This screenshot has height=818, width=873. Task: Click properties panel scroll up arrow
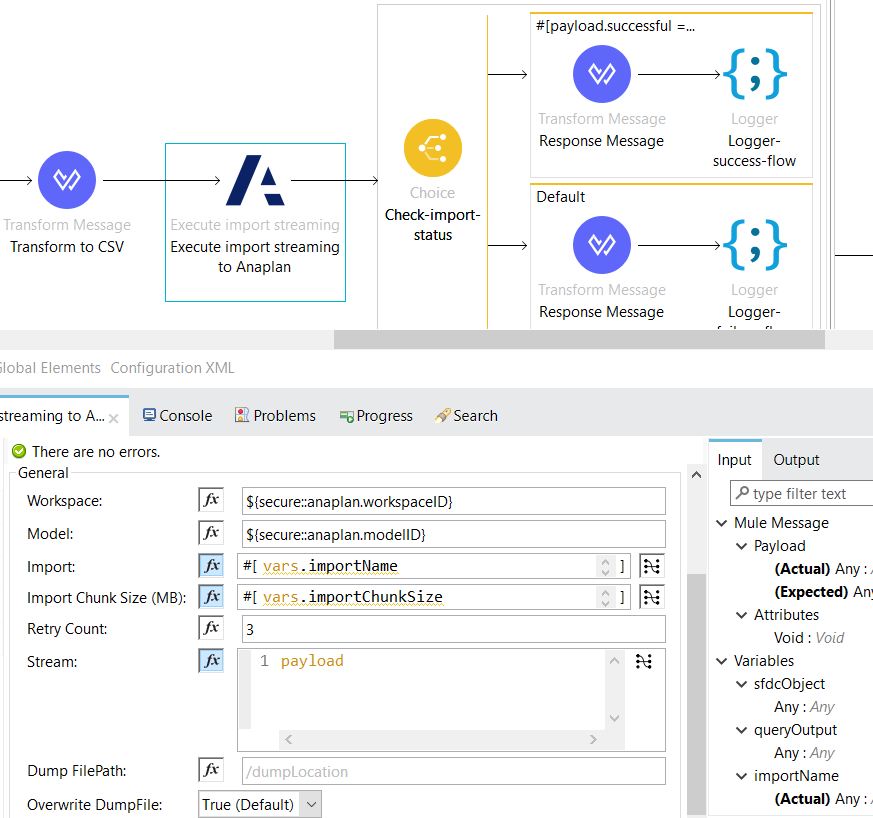(x=696, y=475)
